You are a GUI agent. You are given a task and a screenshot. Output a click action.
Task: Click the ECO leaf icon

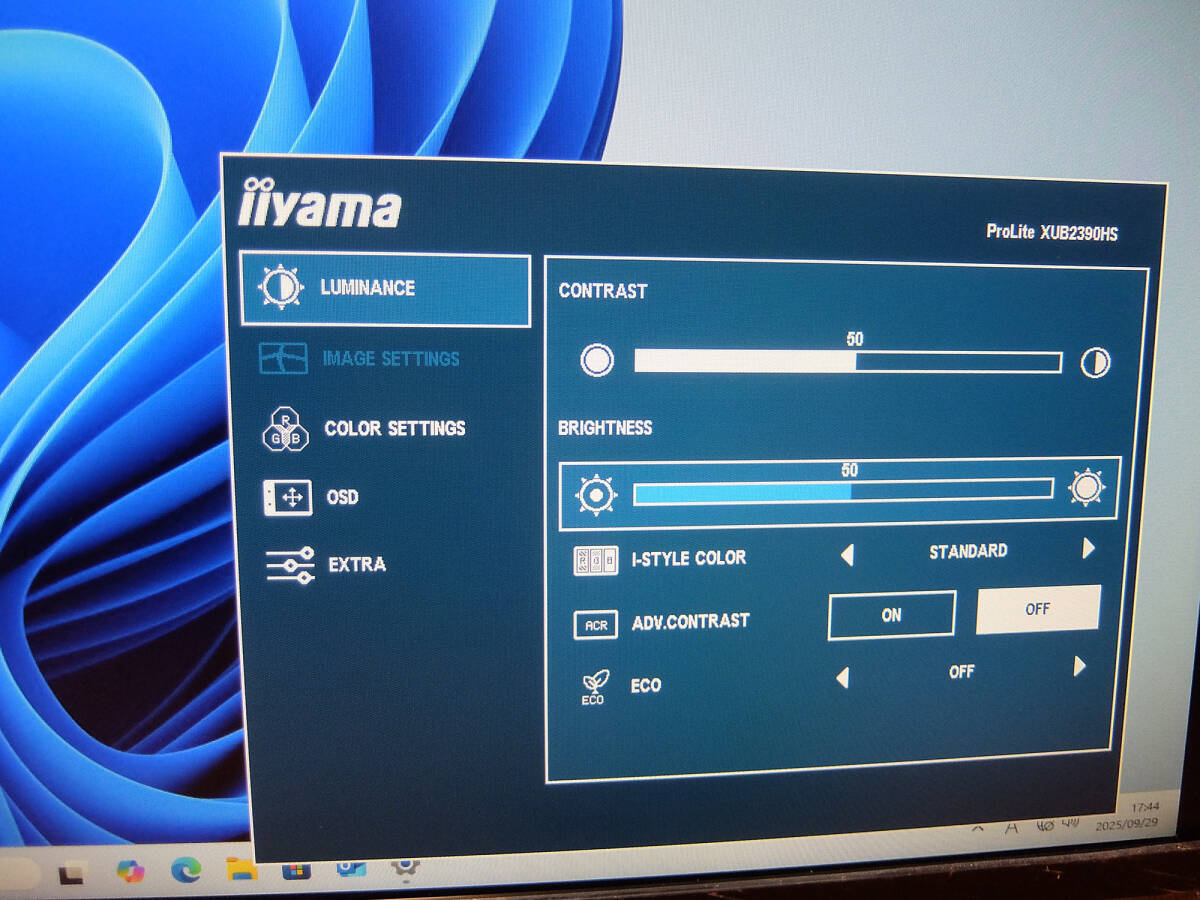point(593,688)
